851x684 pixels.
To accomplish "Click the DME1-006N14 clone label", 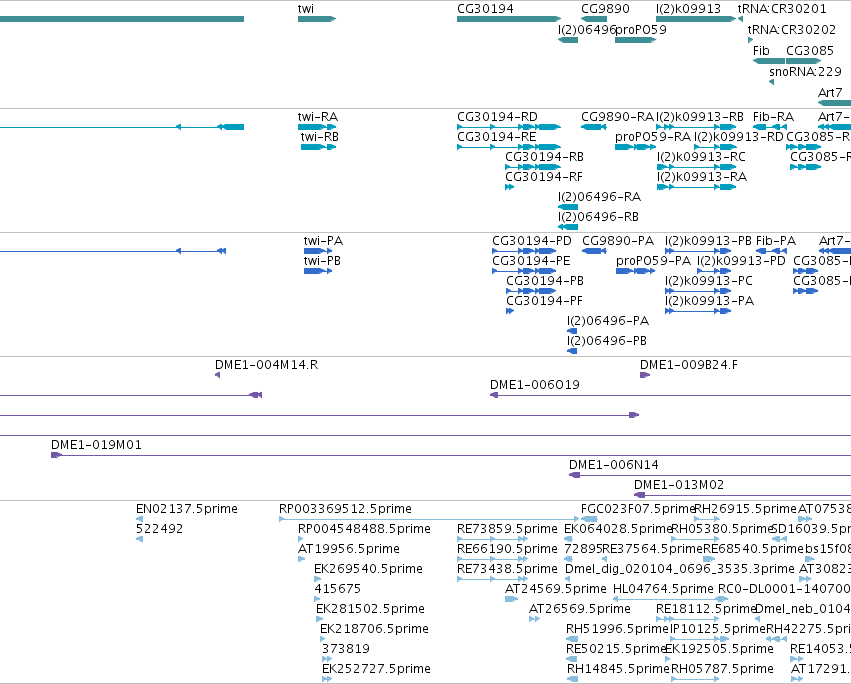I will point(613,465).
